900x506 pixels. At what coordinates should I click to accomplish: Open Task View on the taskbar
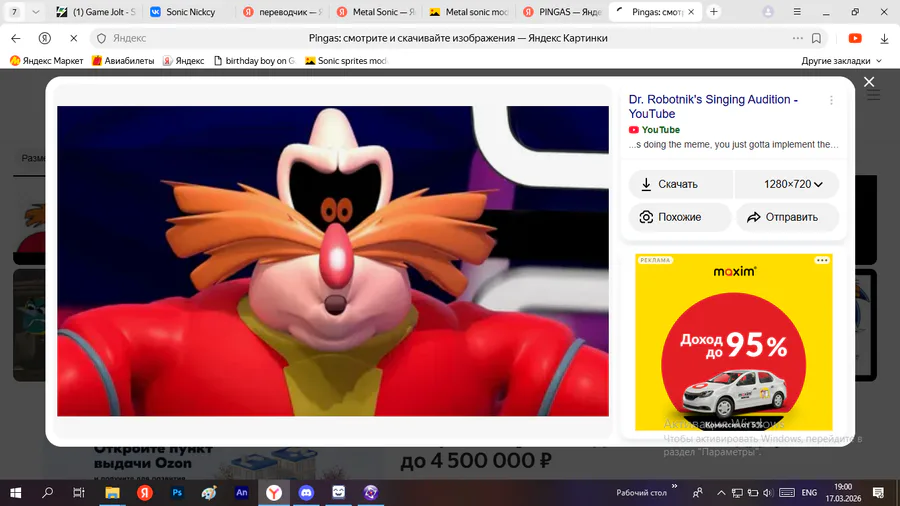[79, 493]
